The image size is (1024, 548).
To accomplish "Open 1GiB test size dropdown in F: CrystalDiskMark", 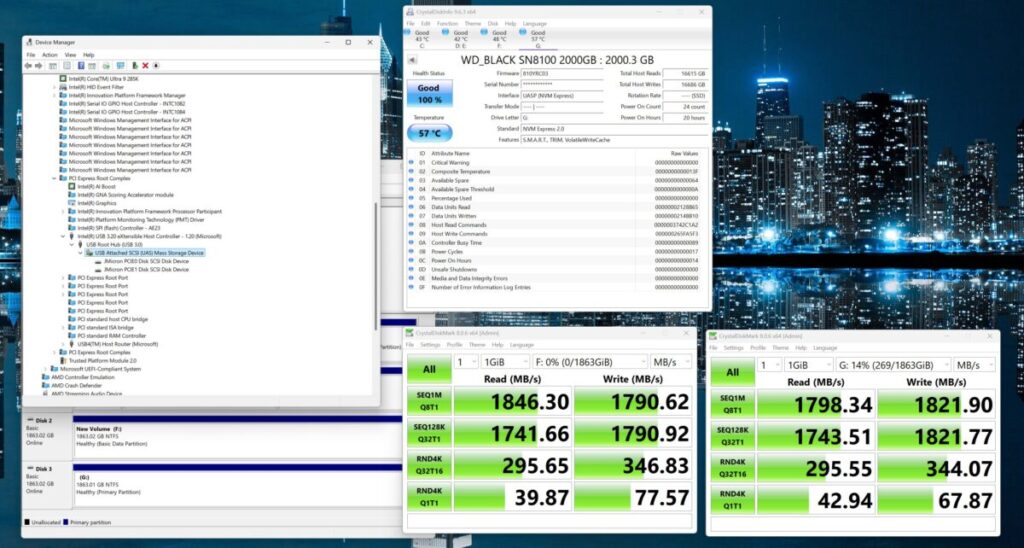I will (x=505, y=362).
